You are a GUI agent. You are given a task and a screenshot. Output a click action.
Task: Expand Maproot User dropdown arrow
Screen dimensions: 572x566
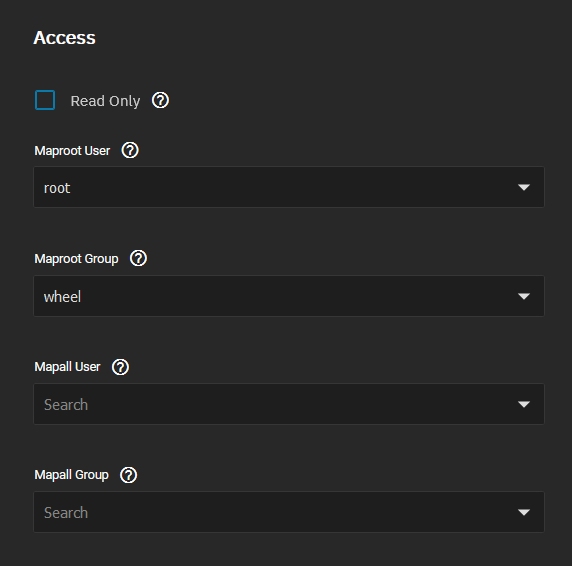pyautogui.click(x=524, y=187)
